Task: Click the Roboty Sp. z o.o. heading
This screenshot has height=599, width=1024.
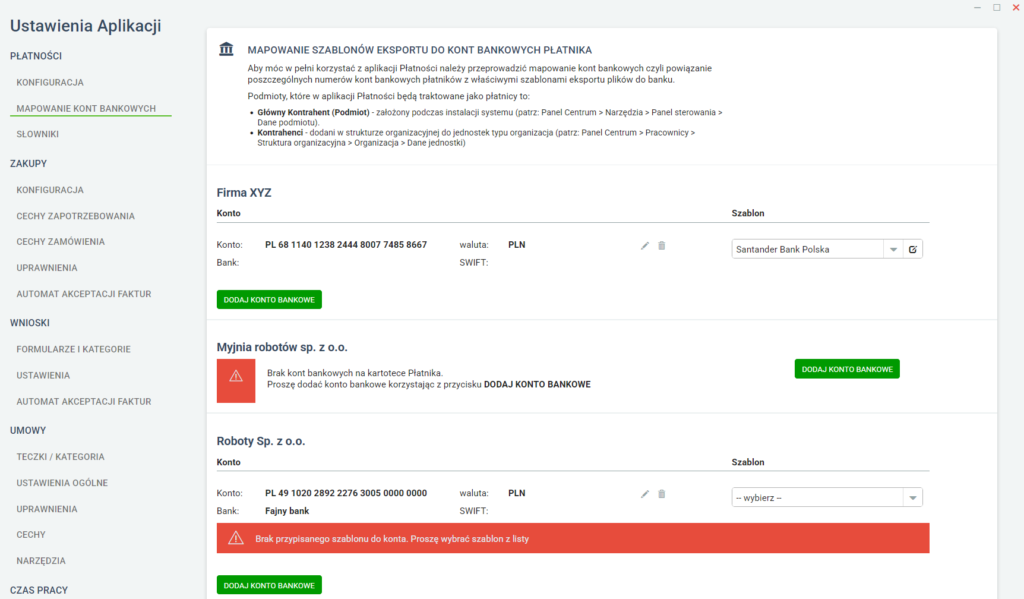Action: [261, 441]
